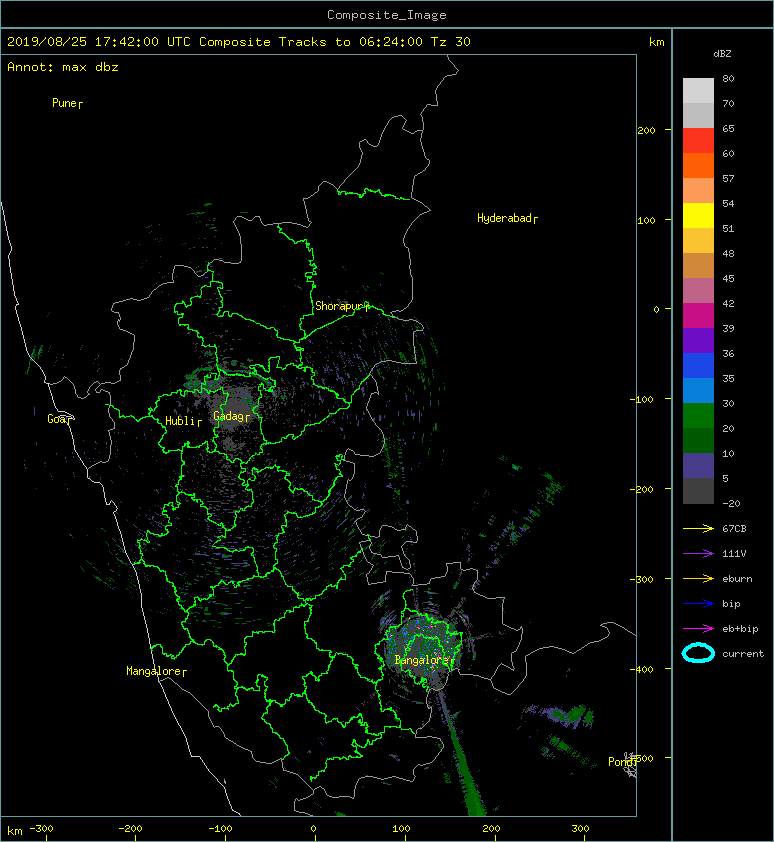Pick the purple swatch between 39 and 36
The height and width of the screenshot is (842, 774).
pyautogui.click(x=698, y=340)
